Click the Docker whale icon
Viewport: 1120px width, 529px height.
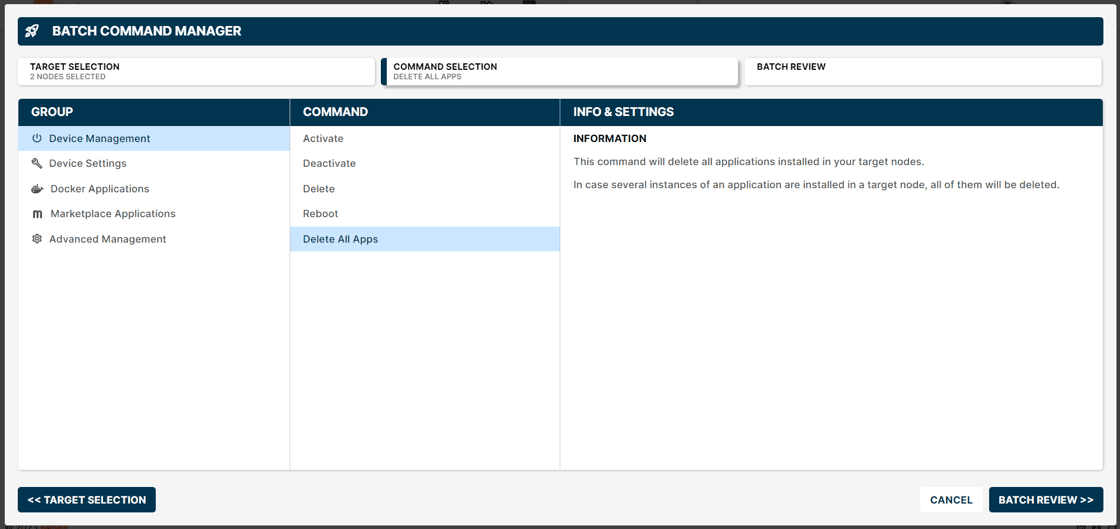[x=37, y=189]
